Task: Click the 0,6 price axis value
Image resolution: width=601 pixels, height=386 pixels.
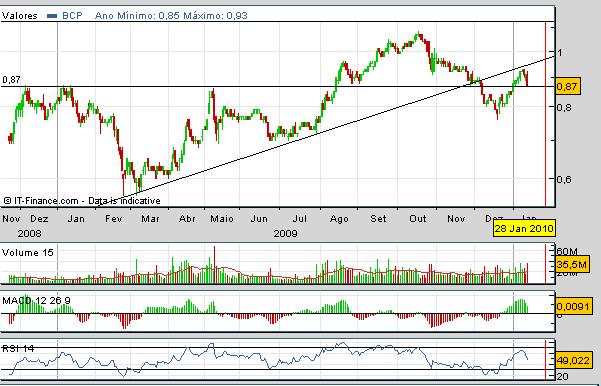Action: 564,179
